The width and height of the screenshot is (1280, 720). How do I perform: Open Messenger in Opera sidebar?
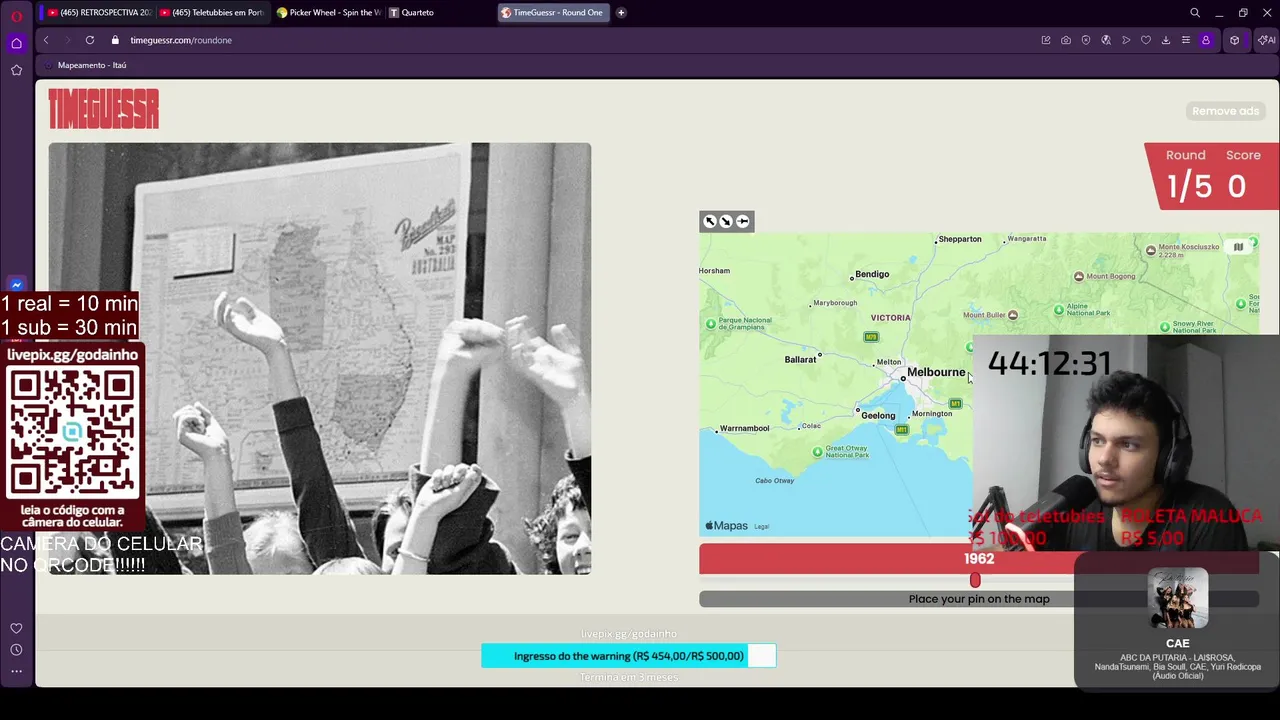pos(16,285)
